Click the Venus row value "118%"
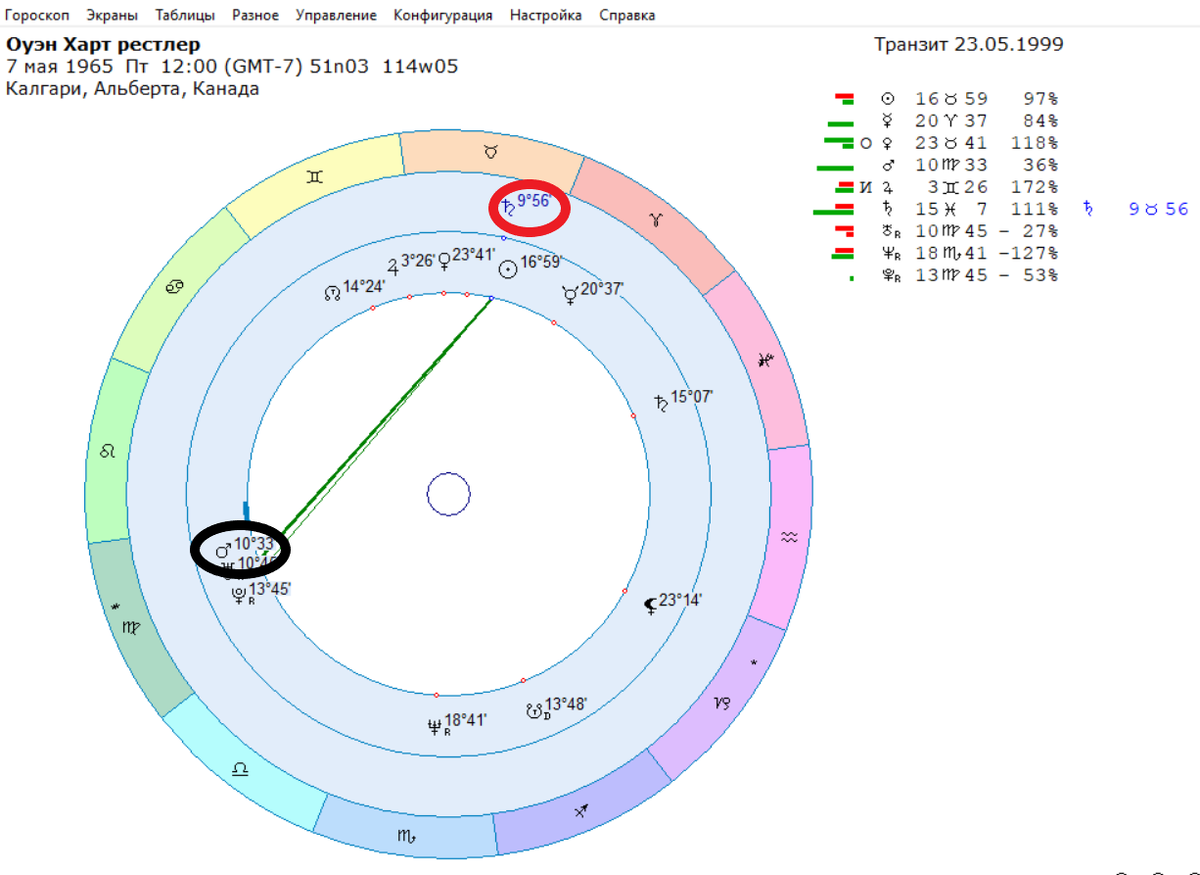This screenshot has width=1200, height=875. tap(1033, 143)
